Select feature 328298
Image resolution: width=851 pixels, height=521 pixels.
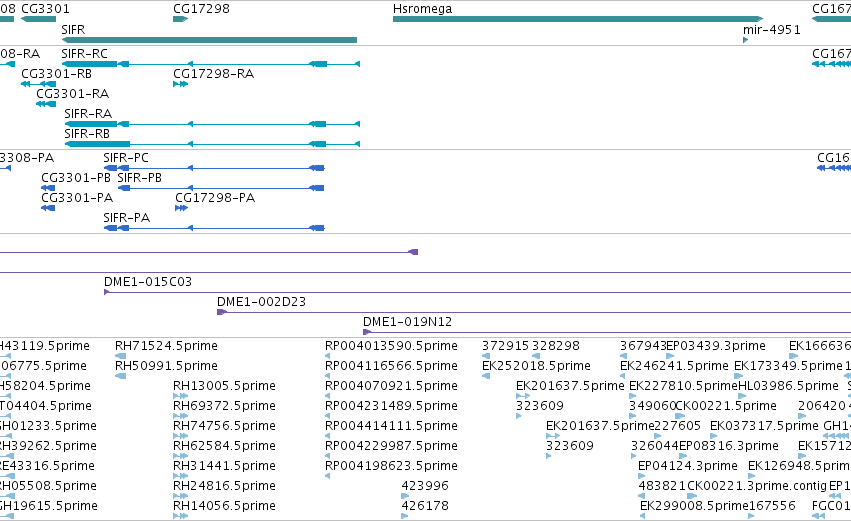click(556, 346)
